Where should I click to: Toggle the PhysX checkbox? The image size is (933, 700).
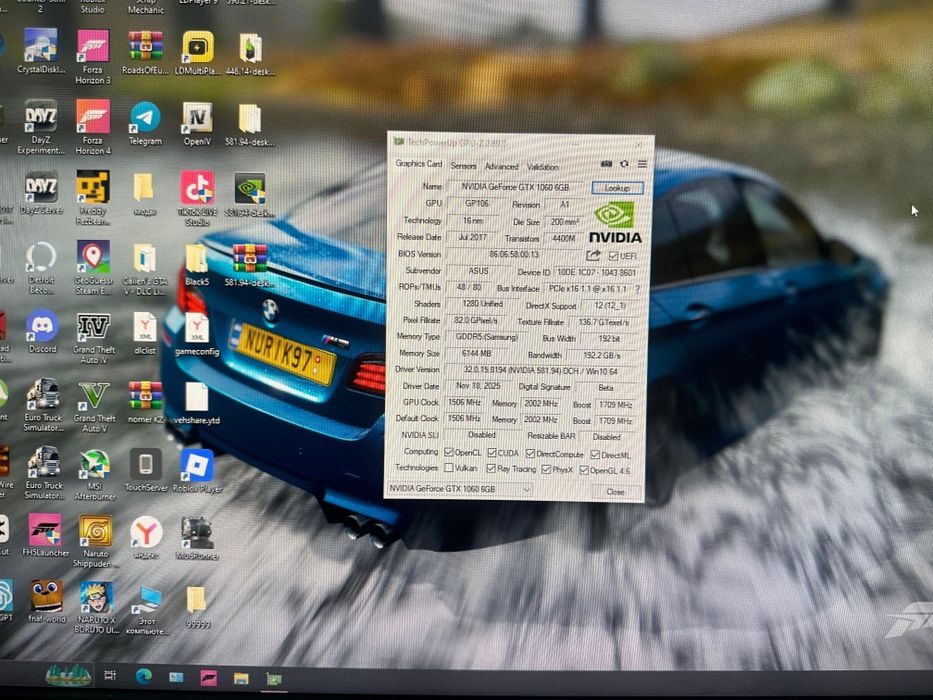click(x=546, y=470)
